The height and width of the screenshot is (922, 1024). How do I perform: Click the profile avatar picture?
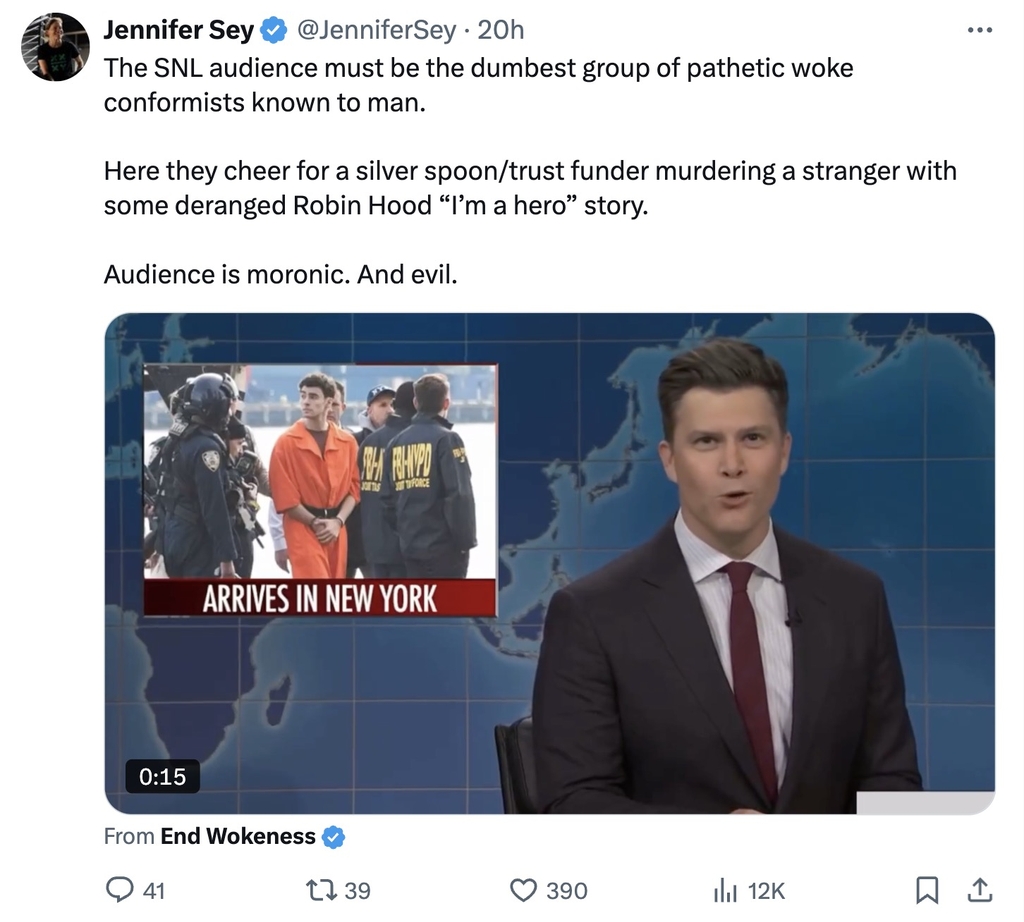click(x=55, y=47)
